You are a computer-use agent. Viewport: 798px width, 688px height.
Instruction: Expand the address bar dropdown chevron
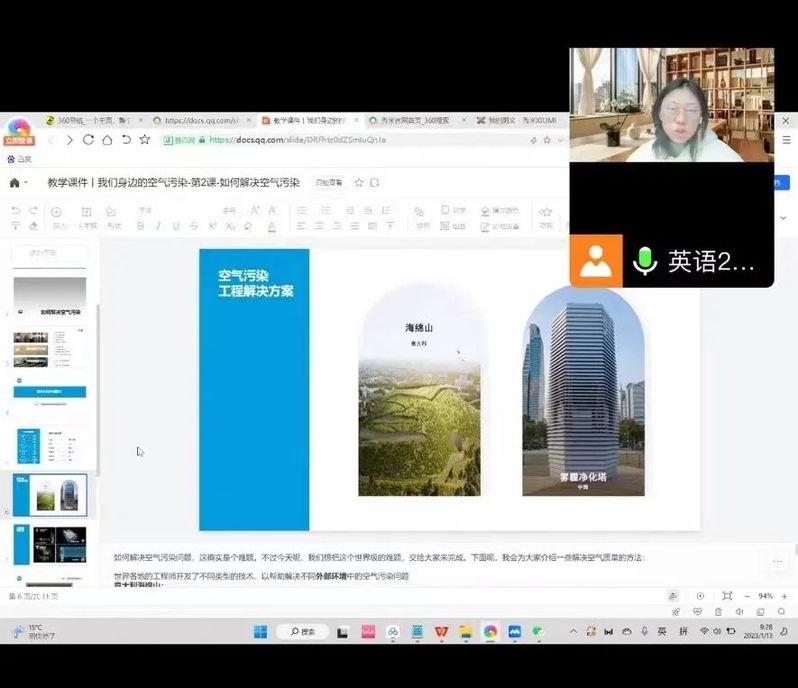point(561,140)
